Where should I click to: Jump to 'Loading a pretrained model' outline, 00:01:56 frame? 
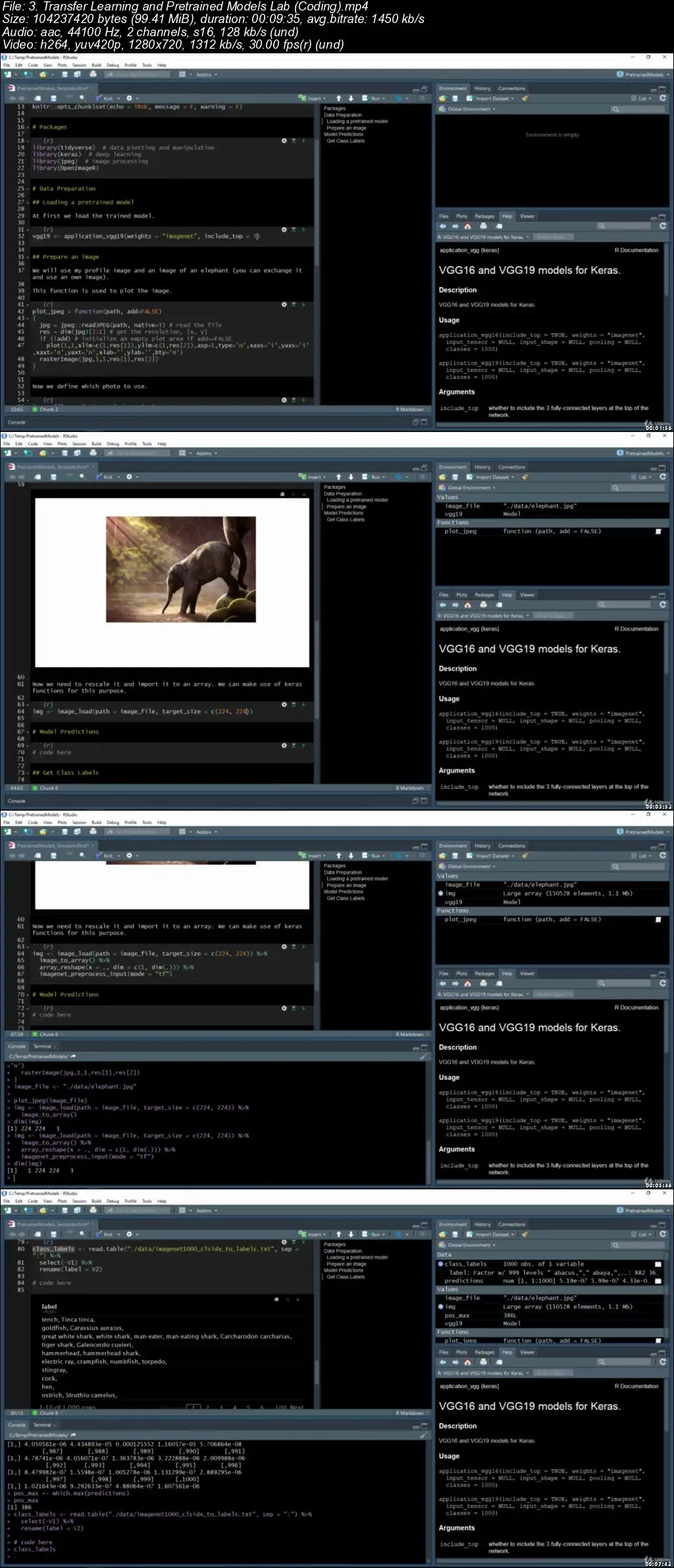(357, 121)
